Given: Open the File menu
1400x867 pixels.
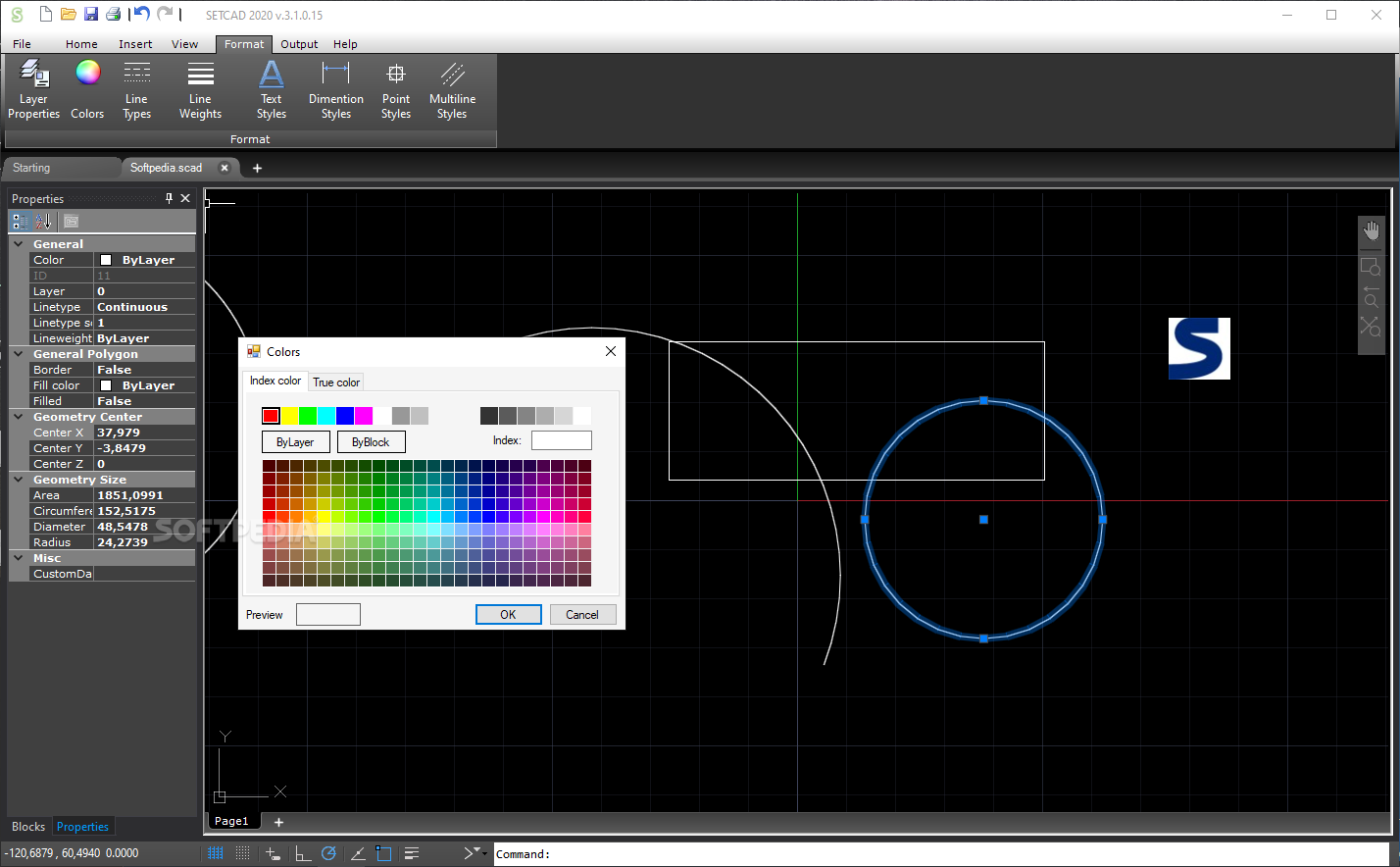Looking at the screenshot, I should pos(22,44).
